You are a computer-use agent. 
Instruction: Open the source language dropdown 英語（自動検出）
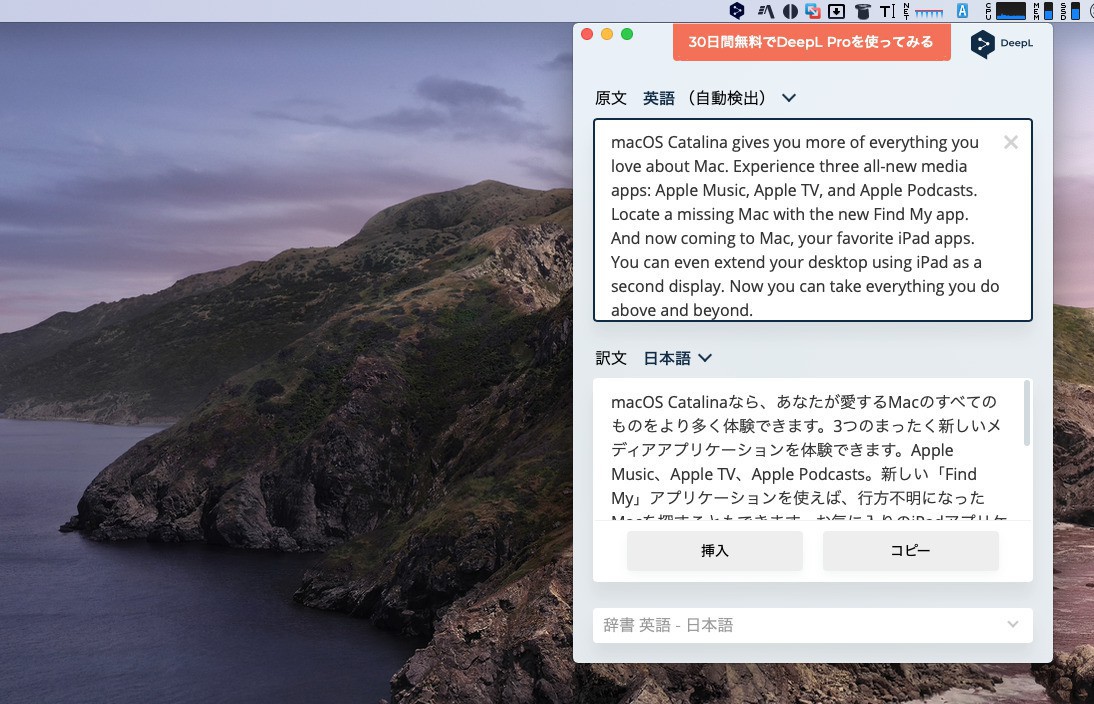(719, 98)
